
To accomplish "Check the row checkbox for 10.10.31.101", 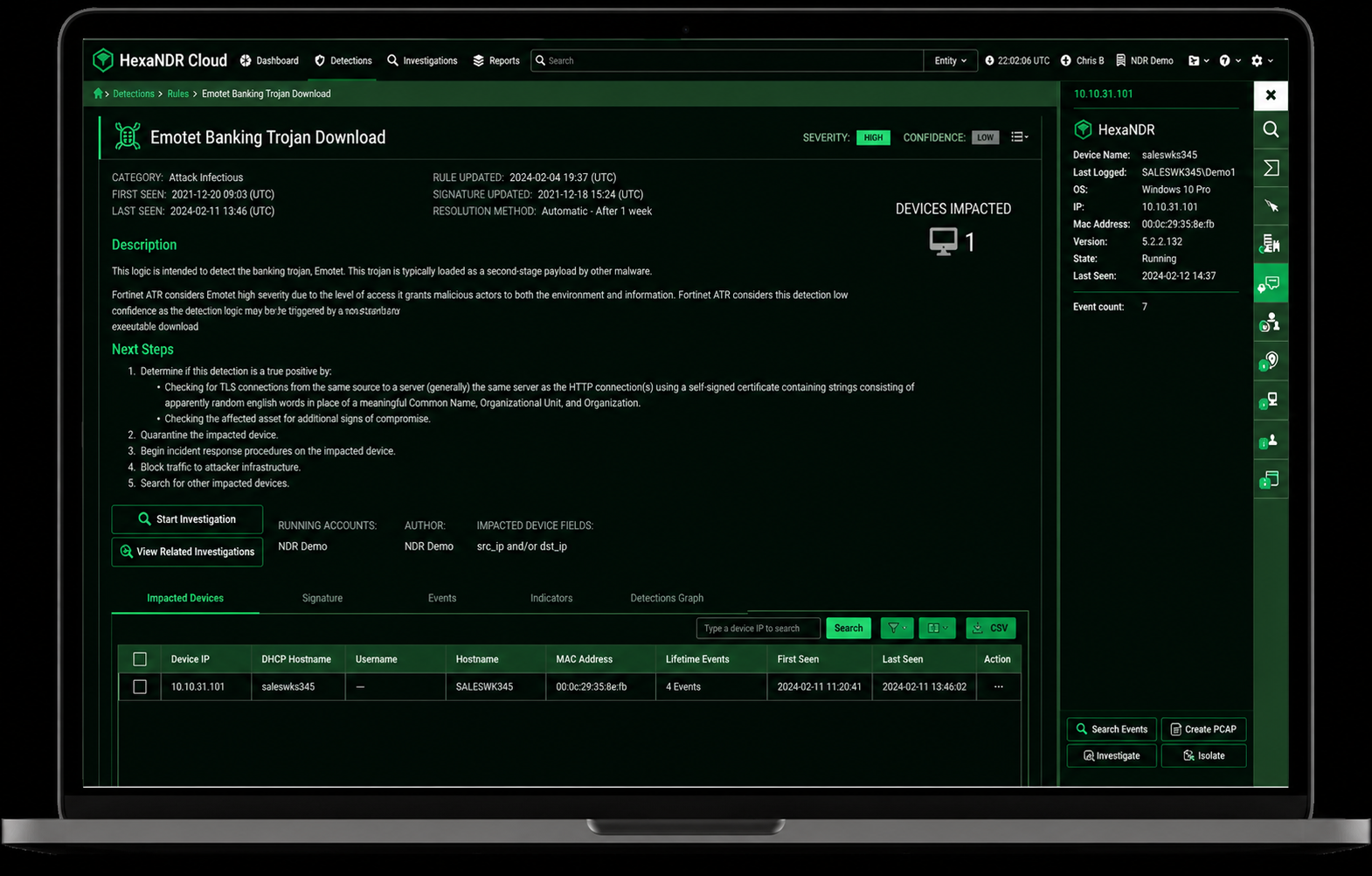I will tap(140, 687).
